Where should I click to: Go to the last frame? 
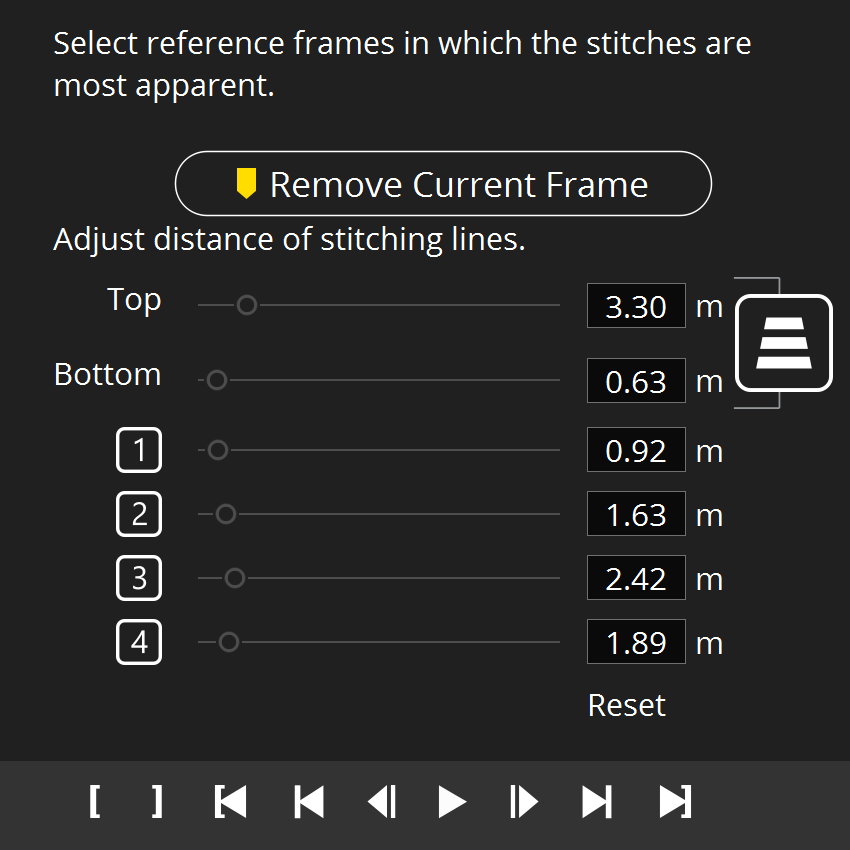[x=597, y=802]
